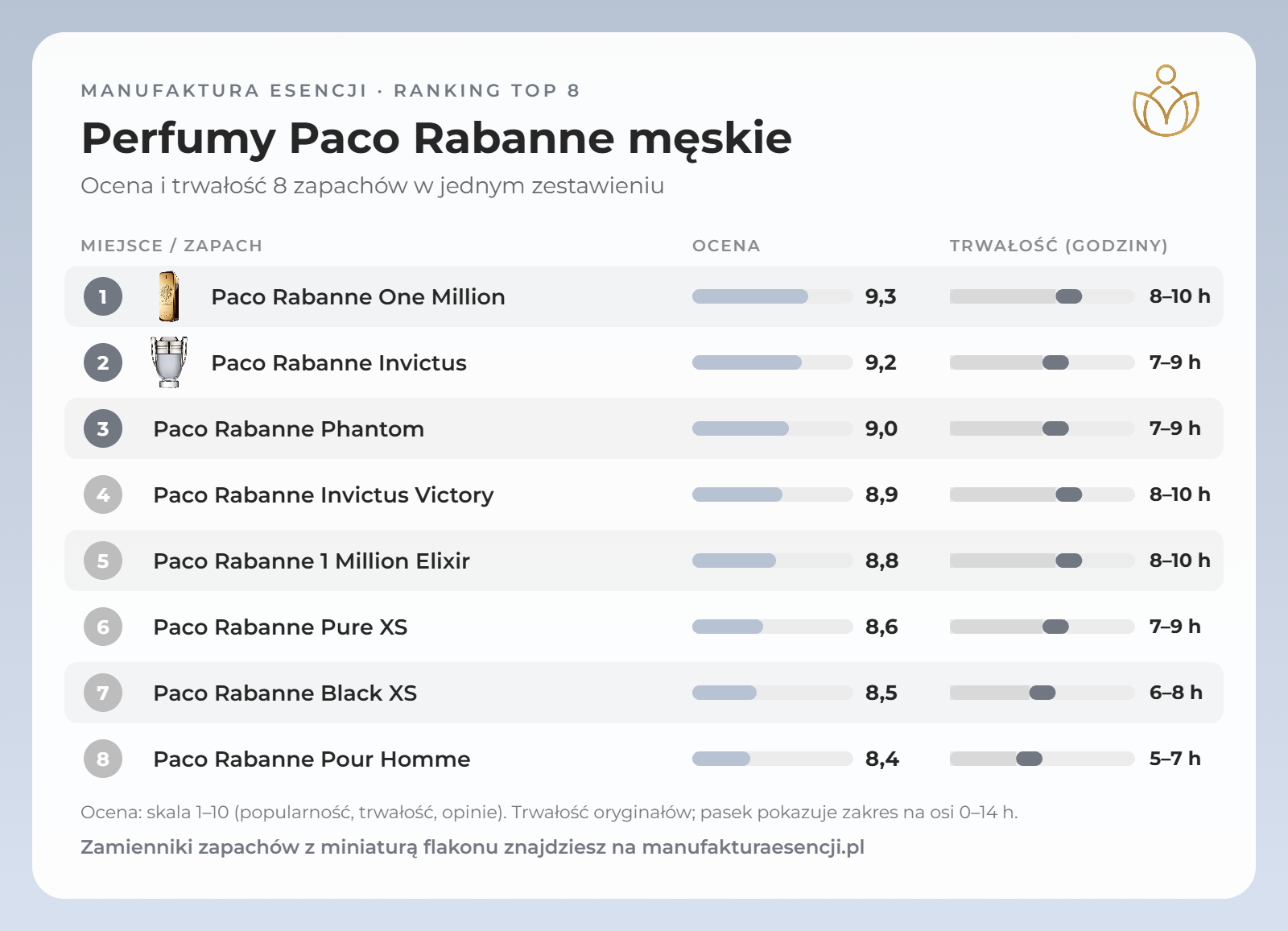This screenshot has height=931, width=1288.
Task: Click the '6–8 h' longevity value
Action: (1175, 693)
